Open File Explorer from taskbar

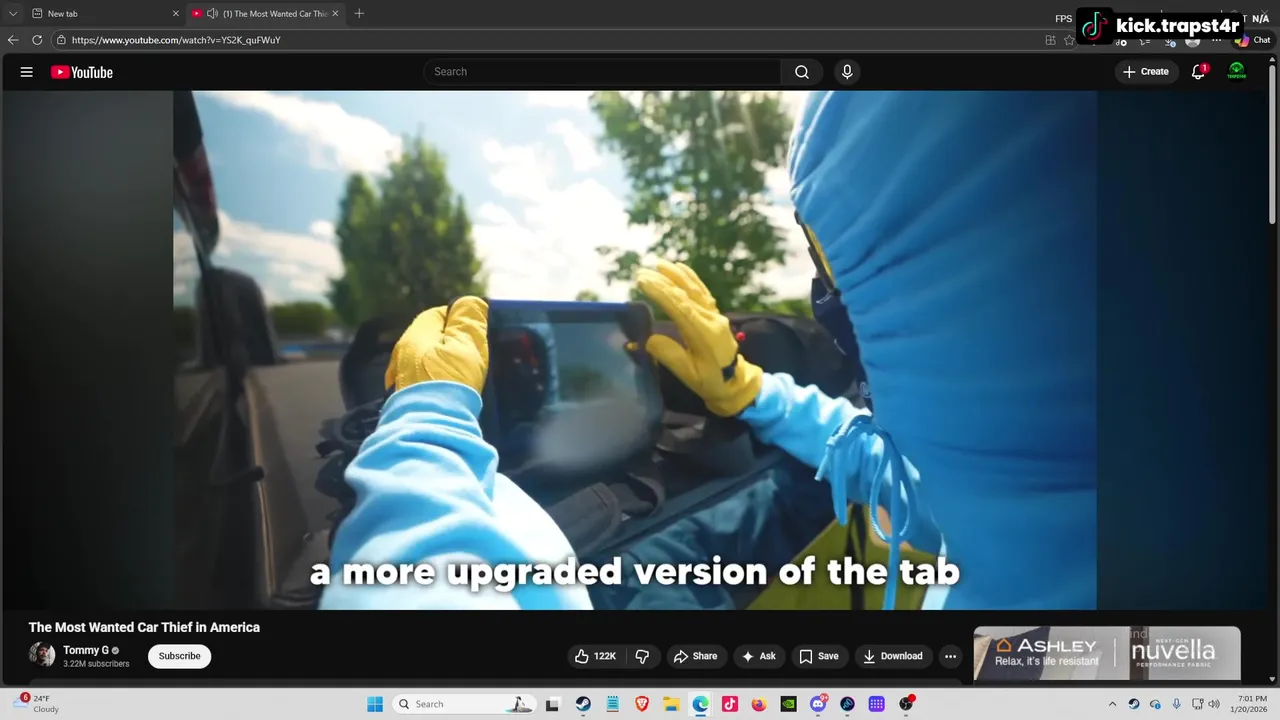pyautogui.click(x=671, y=704)
